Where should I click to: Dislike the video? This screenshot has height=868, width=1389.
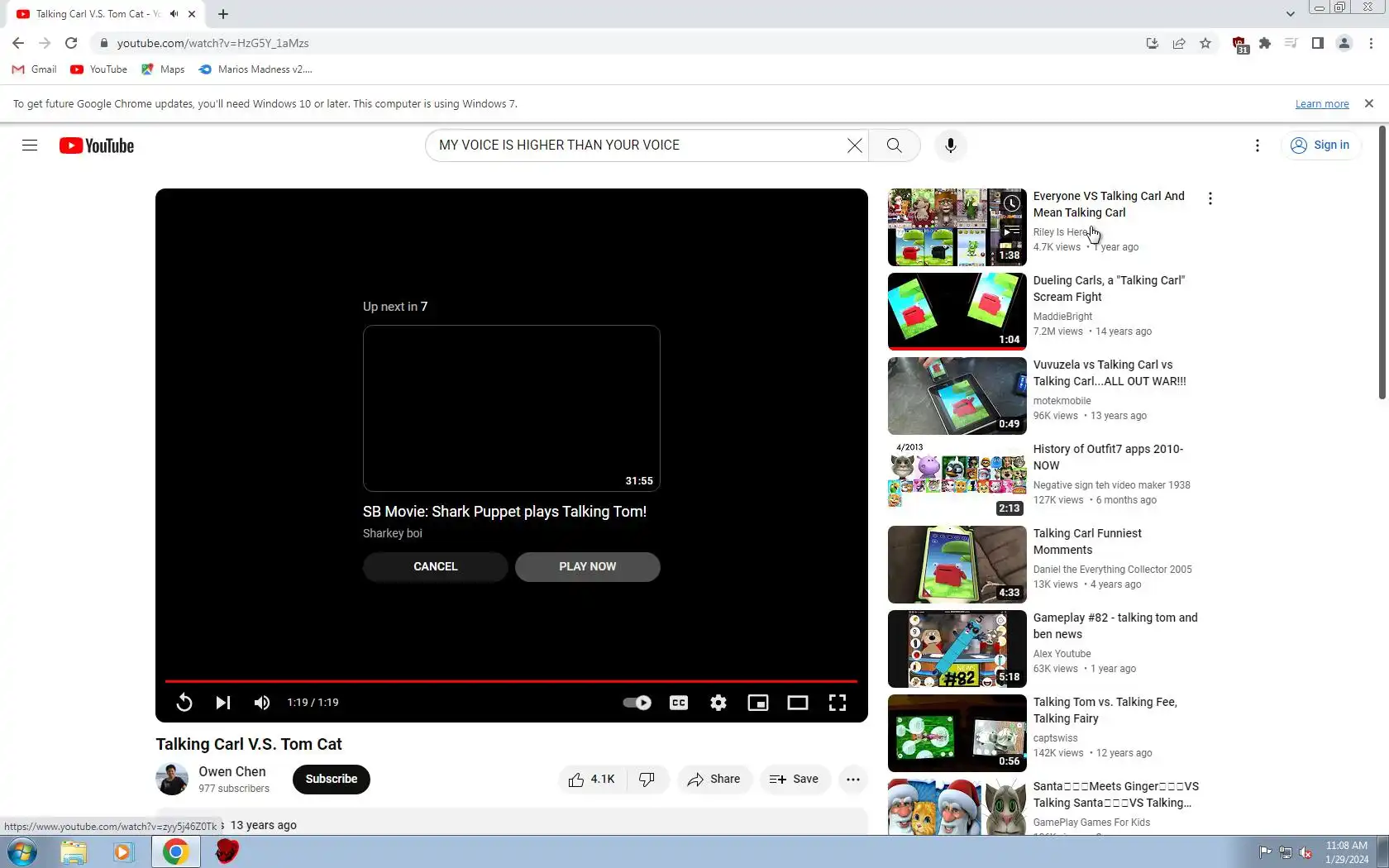coord(647,779)
